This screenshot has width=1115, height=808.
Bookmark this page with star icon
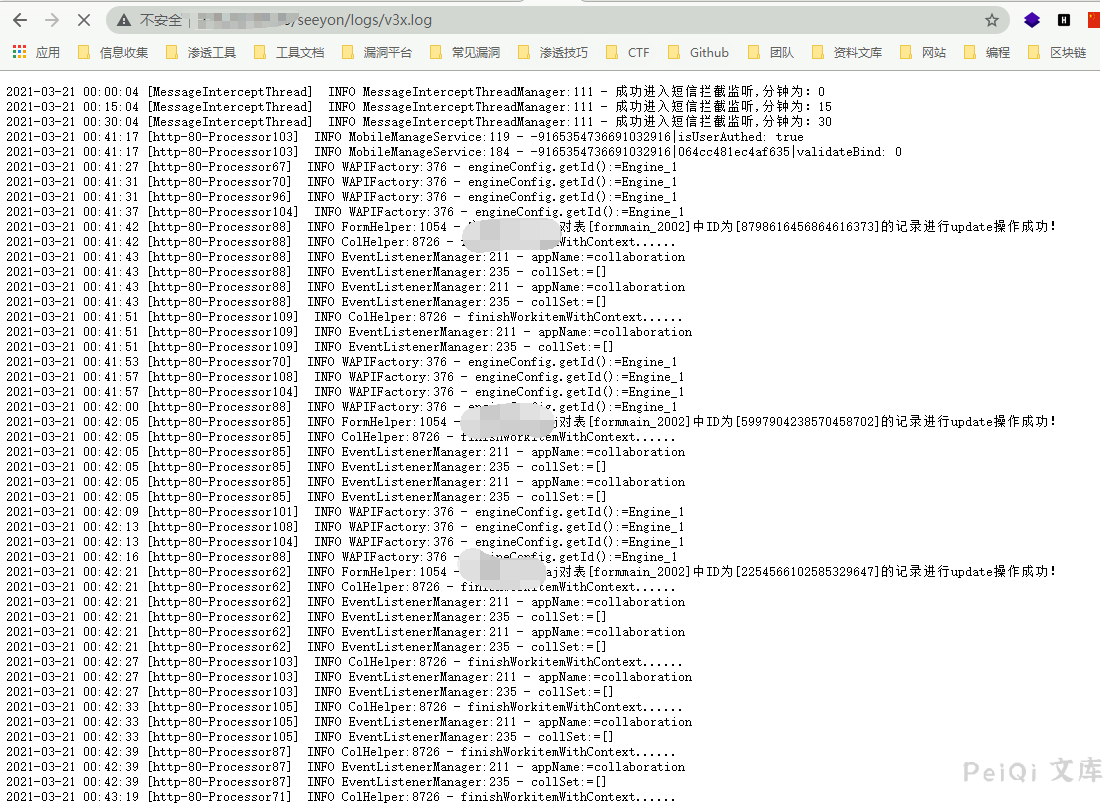coord(991,20)
